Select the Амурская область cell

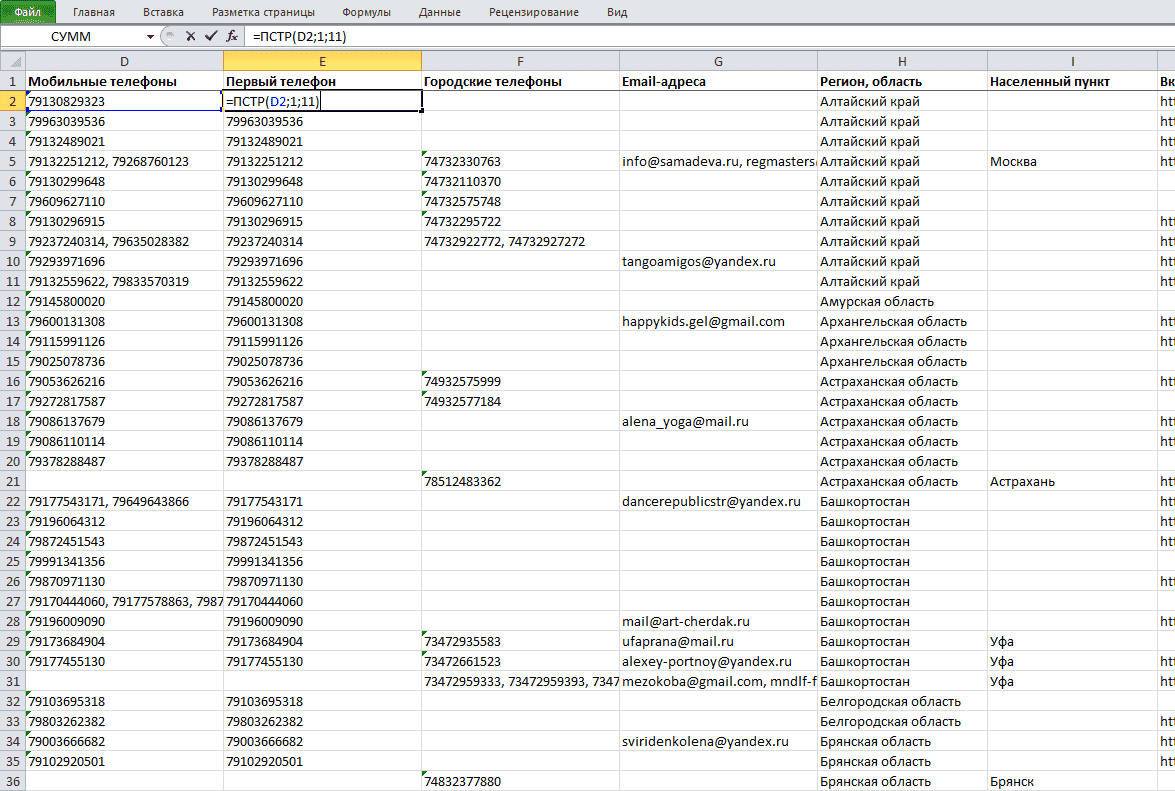click(x=902, y=301)
